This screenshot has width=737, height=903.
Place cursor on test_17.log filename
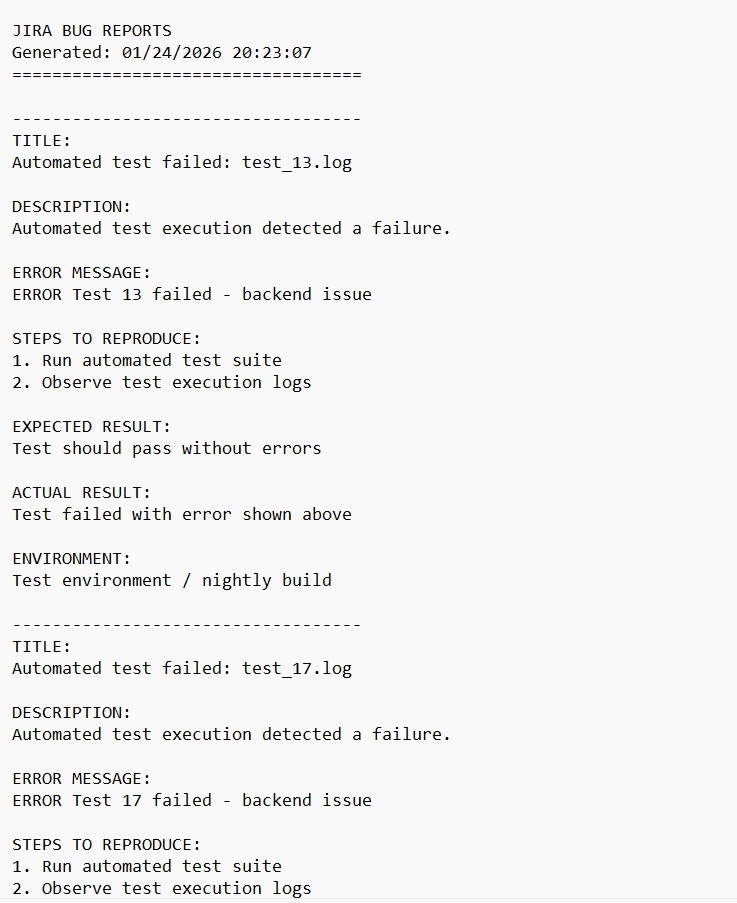click(x=297, y=669)
